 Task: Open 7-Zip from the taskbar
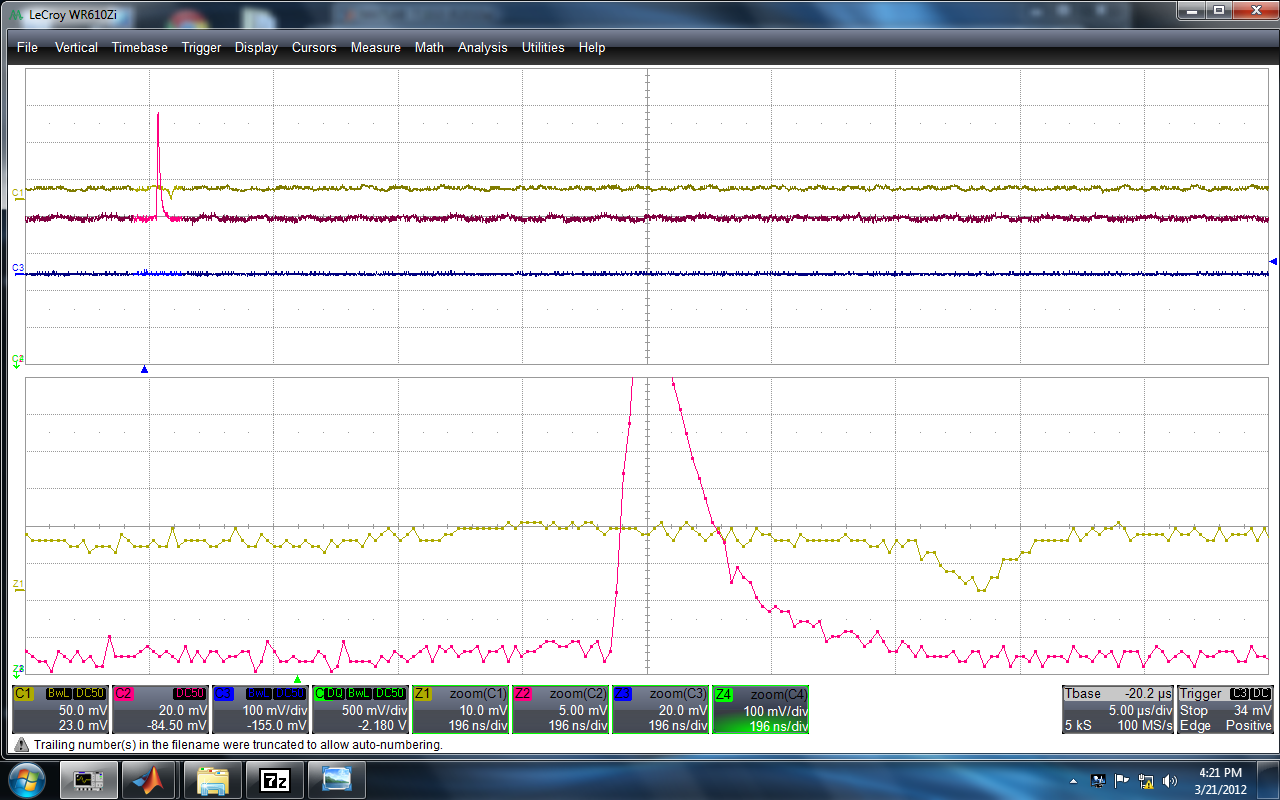click(275, 779)
